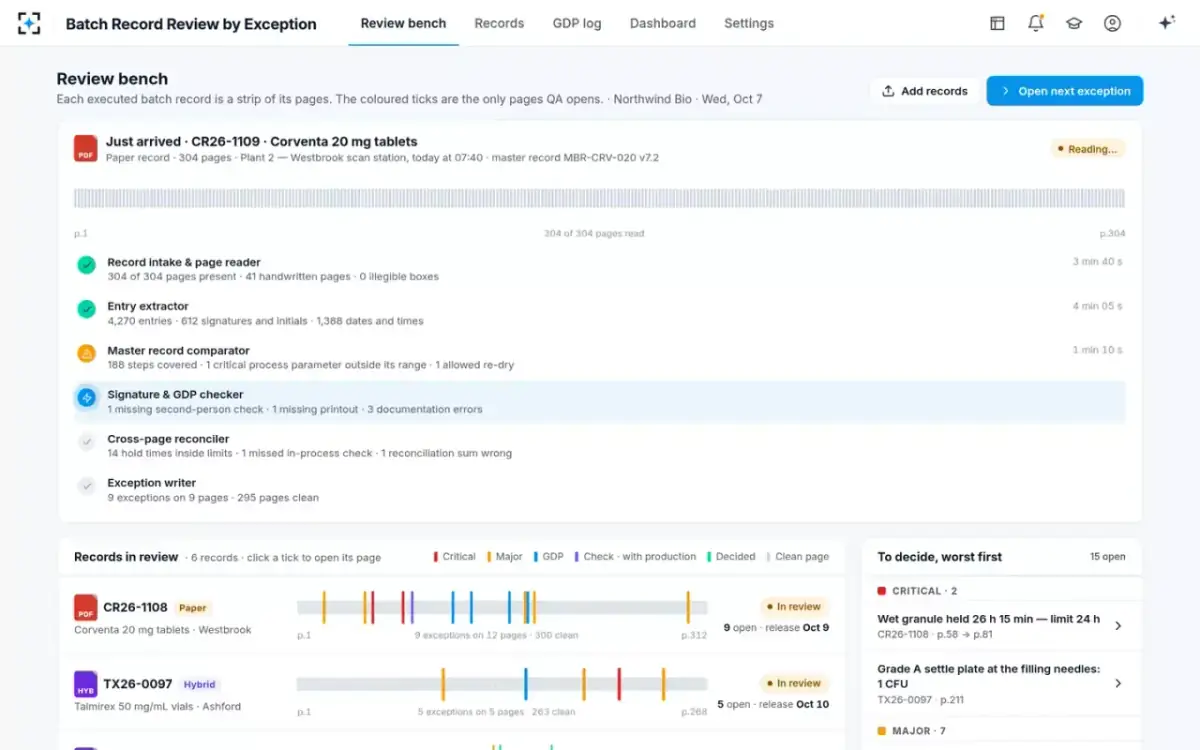Click 5 exceptions on 5 pages text
1200x750 pixels.
click(x=496, y=712)
